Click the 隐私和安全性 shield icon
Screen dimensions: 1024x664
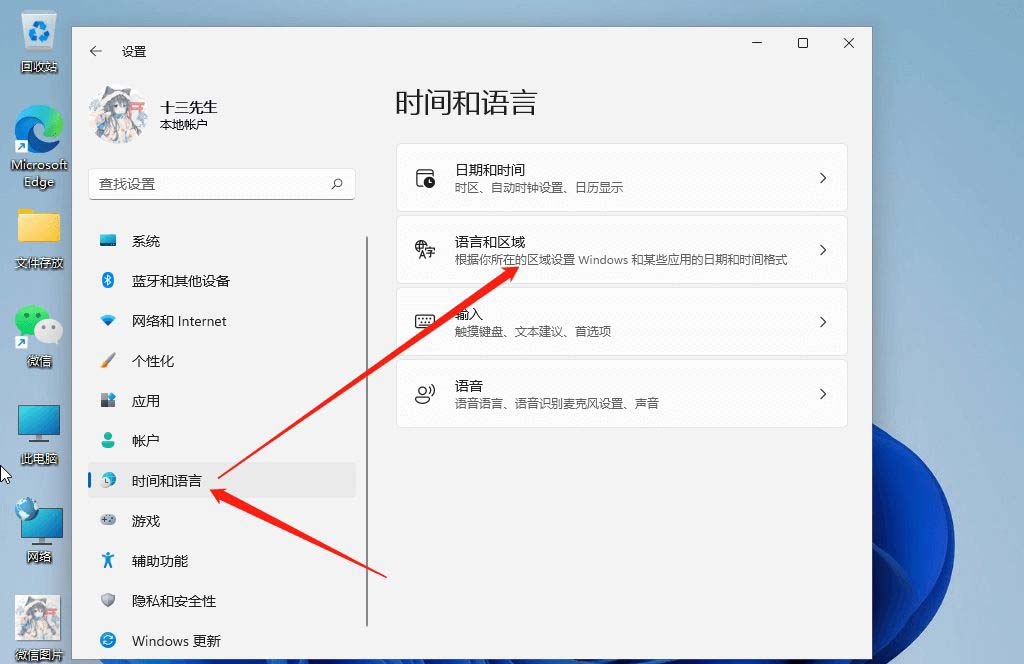click(108, 600)
